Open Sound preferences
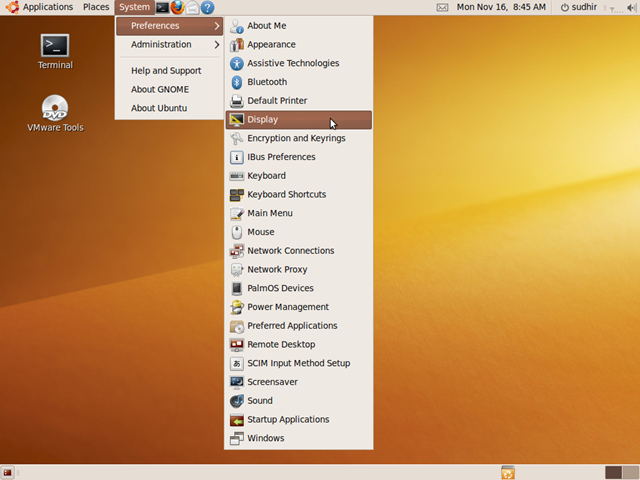The image size is (640, 480). coord(260,401)
